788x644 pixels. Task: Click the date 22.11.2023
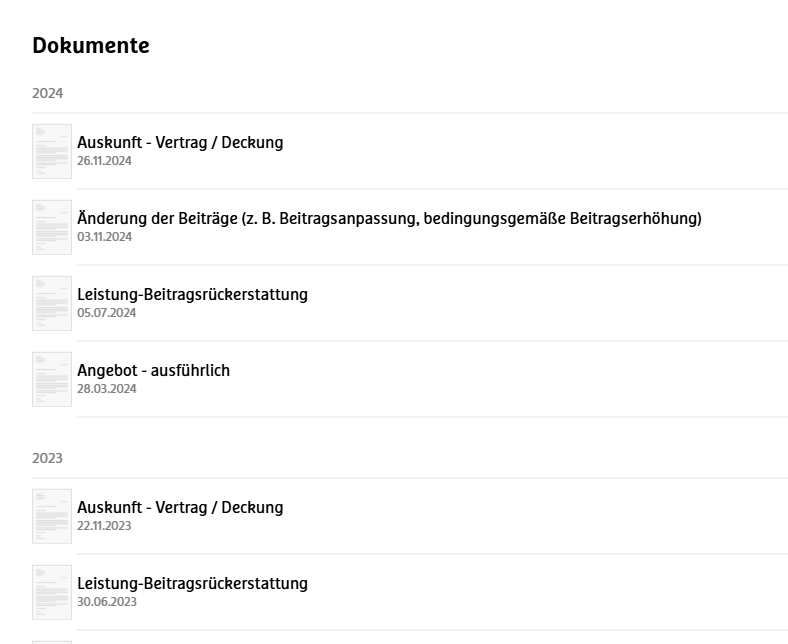tap(104, 526)
